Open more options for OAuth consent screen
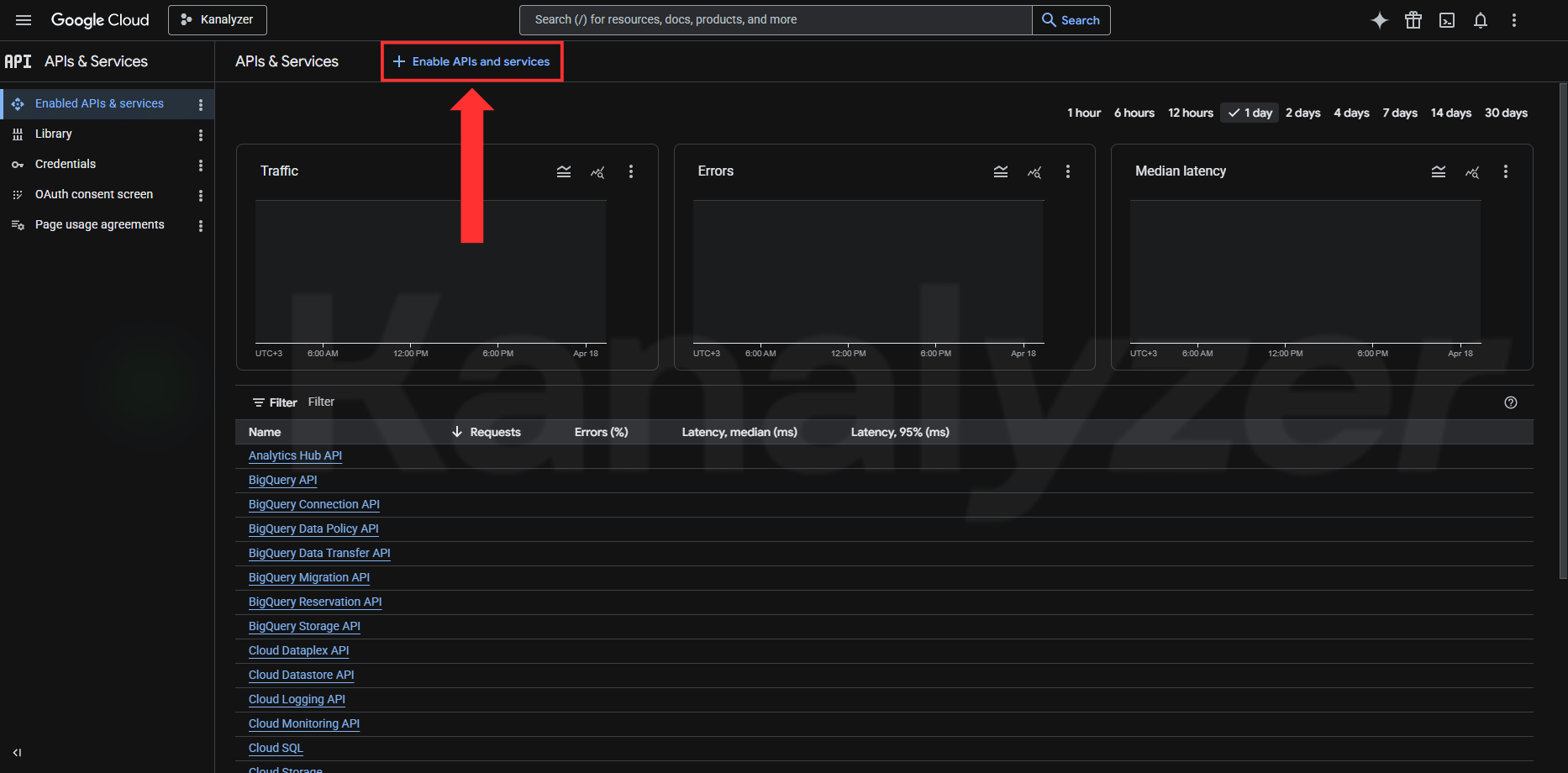Screen dimensions: 1568x773 201,195
